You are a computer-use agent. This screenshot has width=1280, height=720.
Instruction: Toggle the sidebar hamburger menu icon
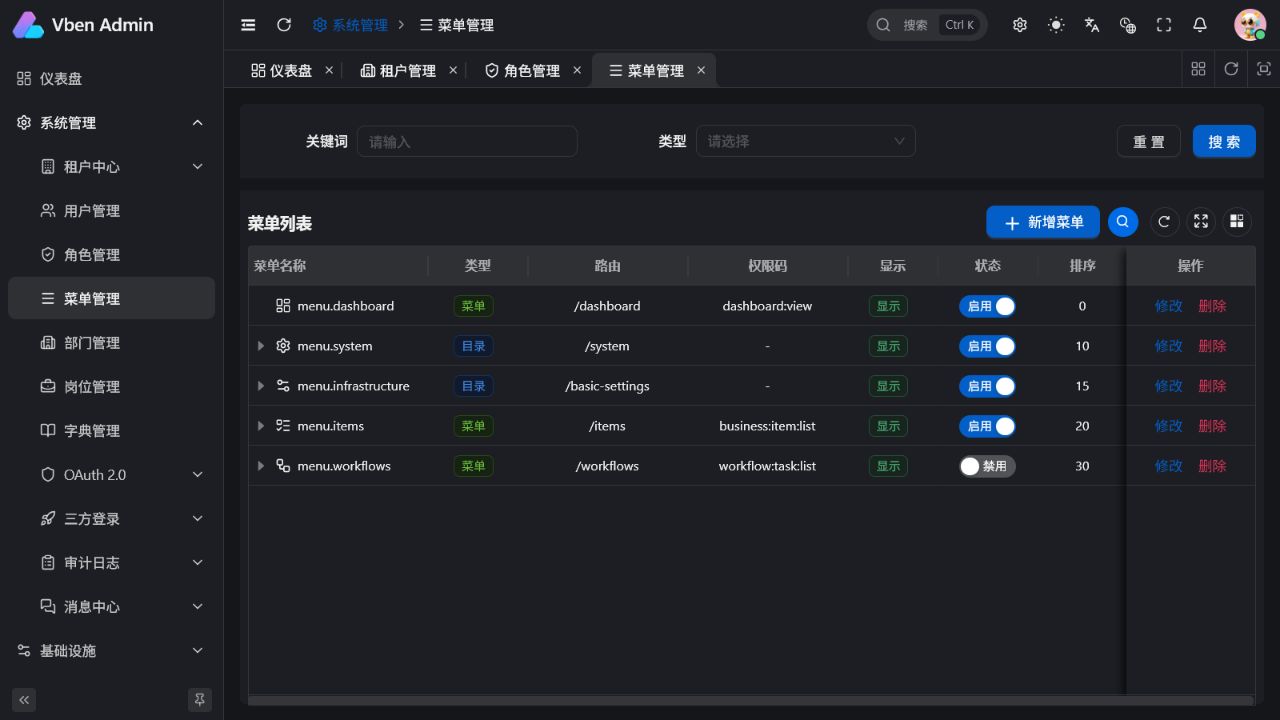coord(248,25)
